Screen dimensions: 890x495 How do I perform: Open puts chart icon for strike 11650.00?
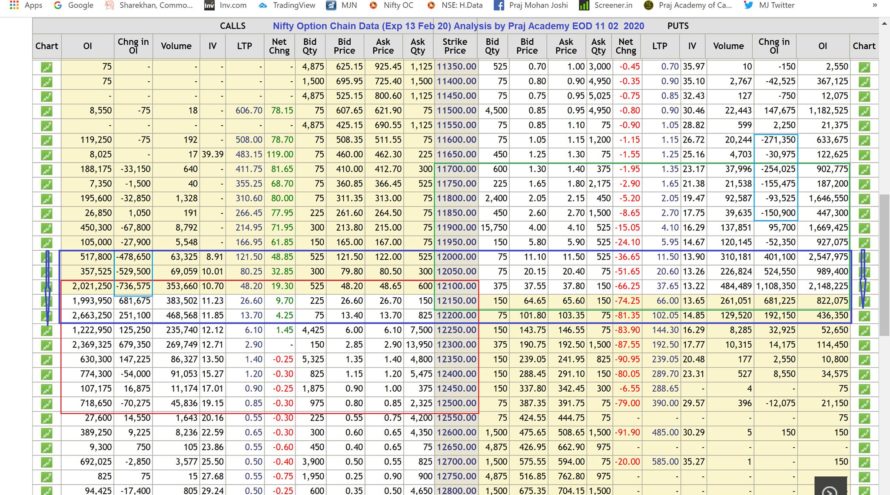tap(864, 154)
